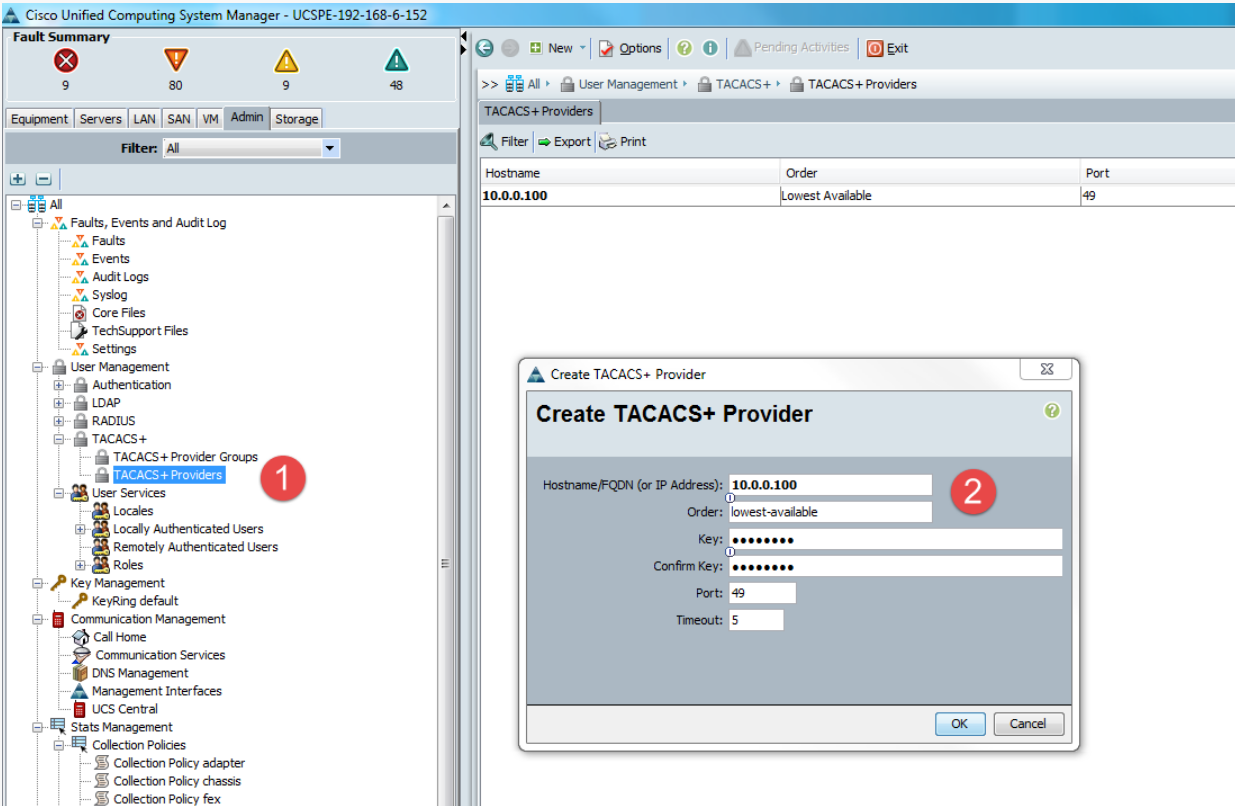
Task: Click Cancel in the dialog
Action: 1028,723
